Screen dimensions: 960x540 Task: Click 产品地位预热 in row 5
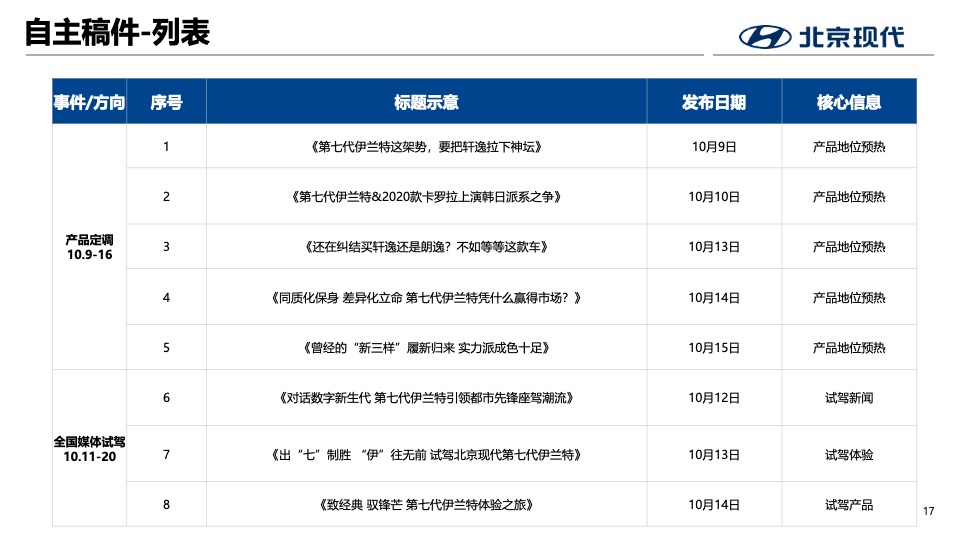(x=849, y=348)
